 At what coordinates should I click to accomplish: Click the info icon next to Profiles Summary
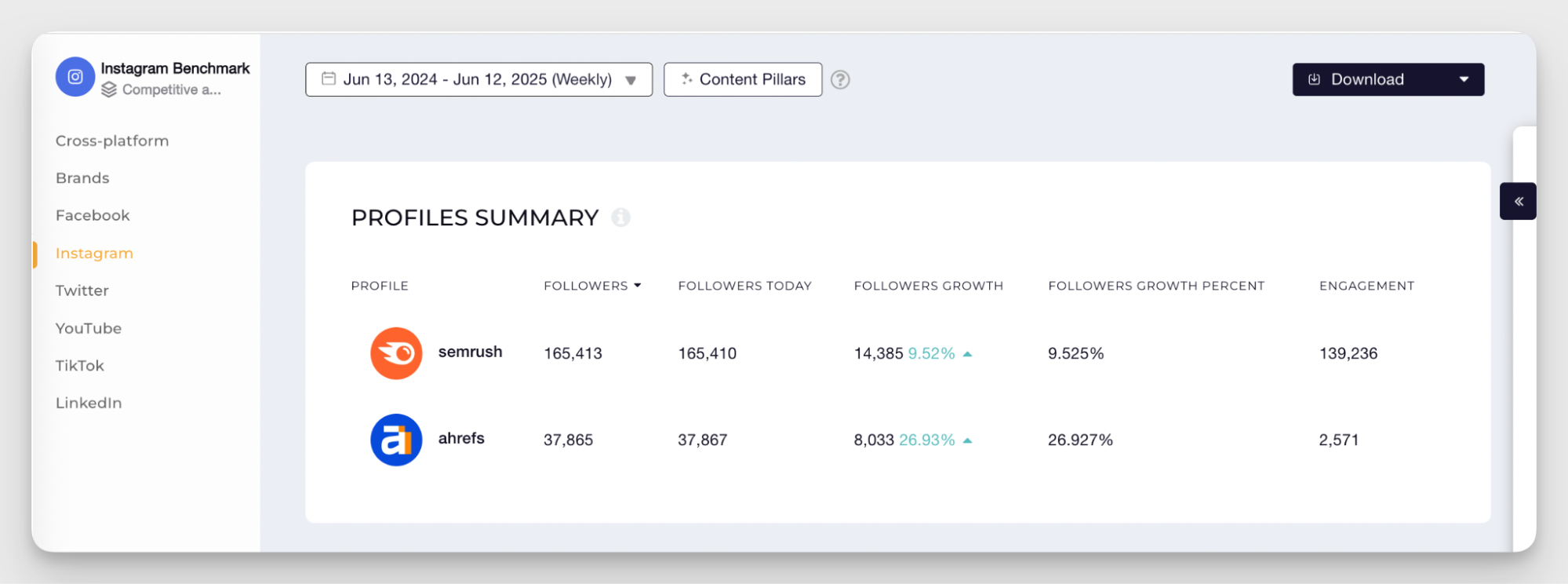(621, 217)
